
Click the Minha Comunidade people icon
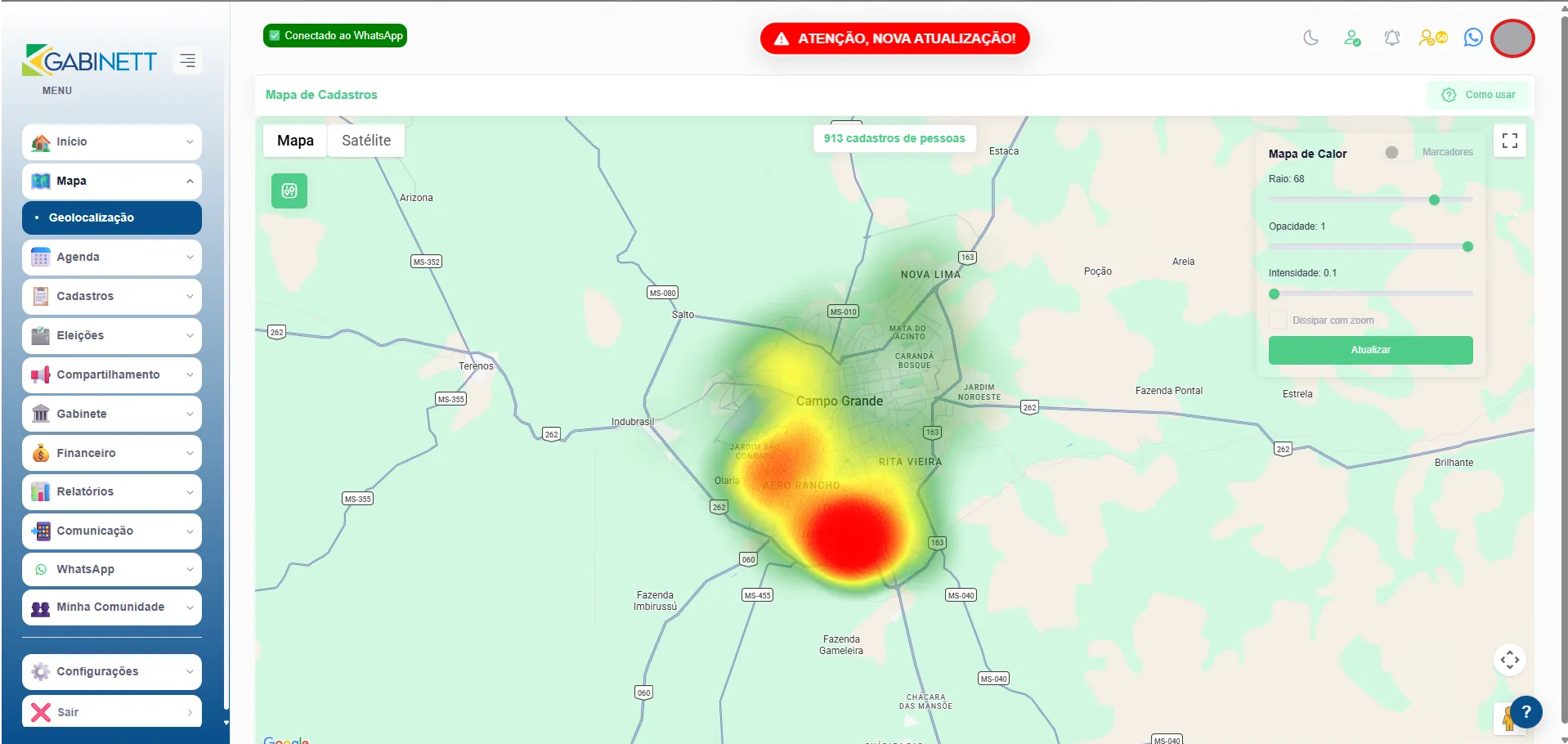click(x=41, y=608)
